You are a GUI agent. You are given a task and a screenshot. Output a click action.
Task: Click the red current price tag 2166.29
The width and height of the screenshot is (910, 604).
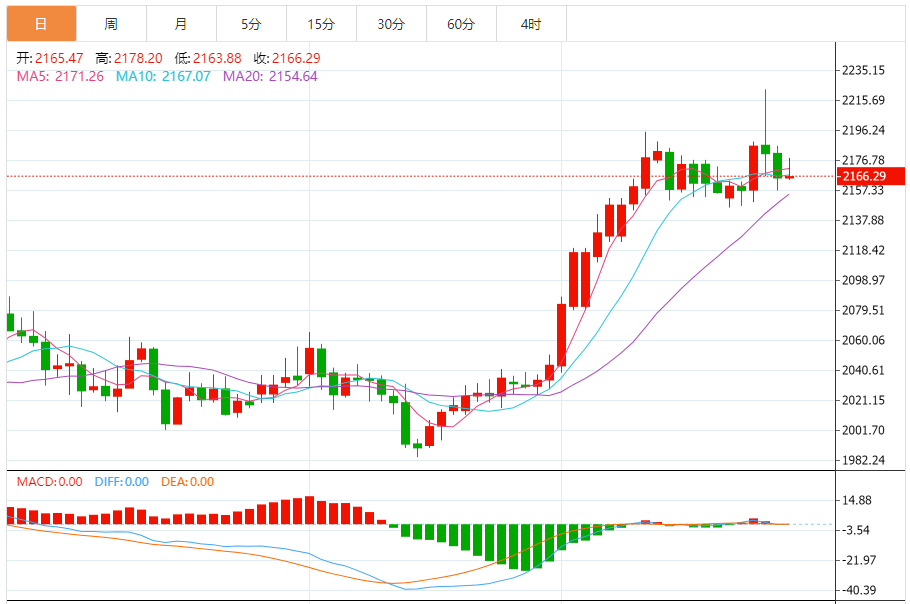(871, 176)
